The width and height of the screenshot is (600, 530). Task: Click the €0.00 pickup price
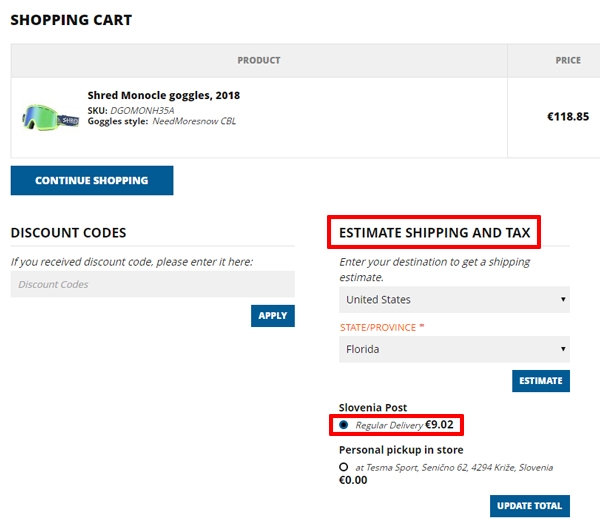(353, 480)
